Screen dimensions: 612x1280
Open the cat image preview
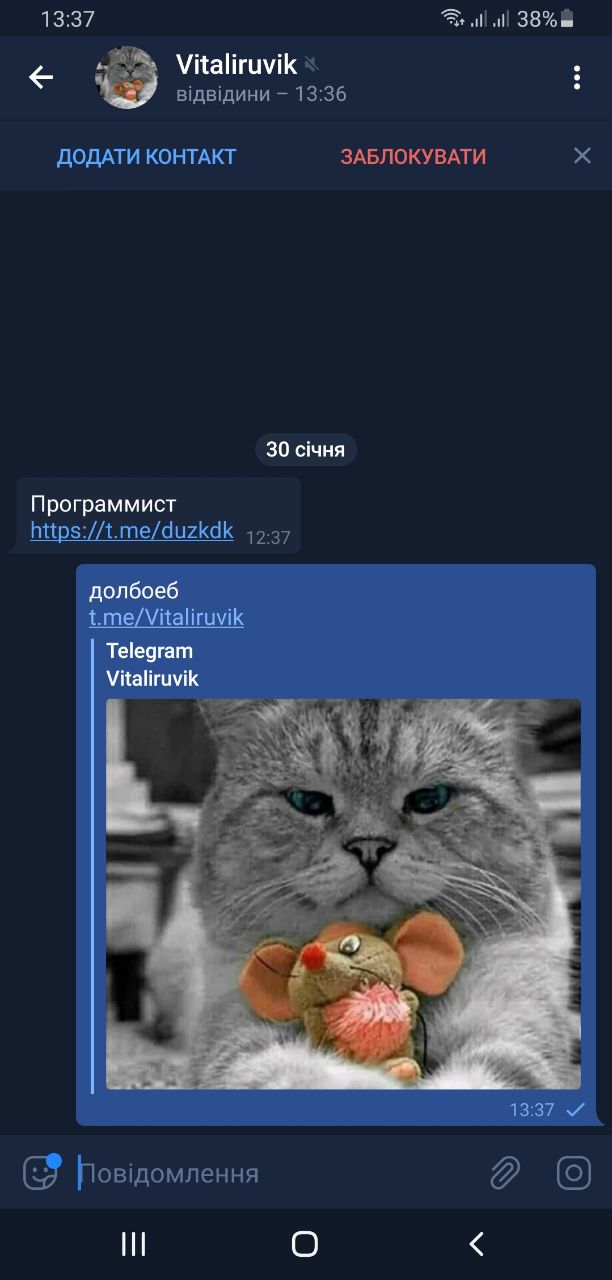[x=343, y=894]
